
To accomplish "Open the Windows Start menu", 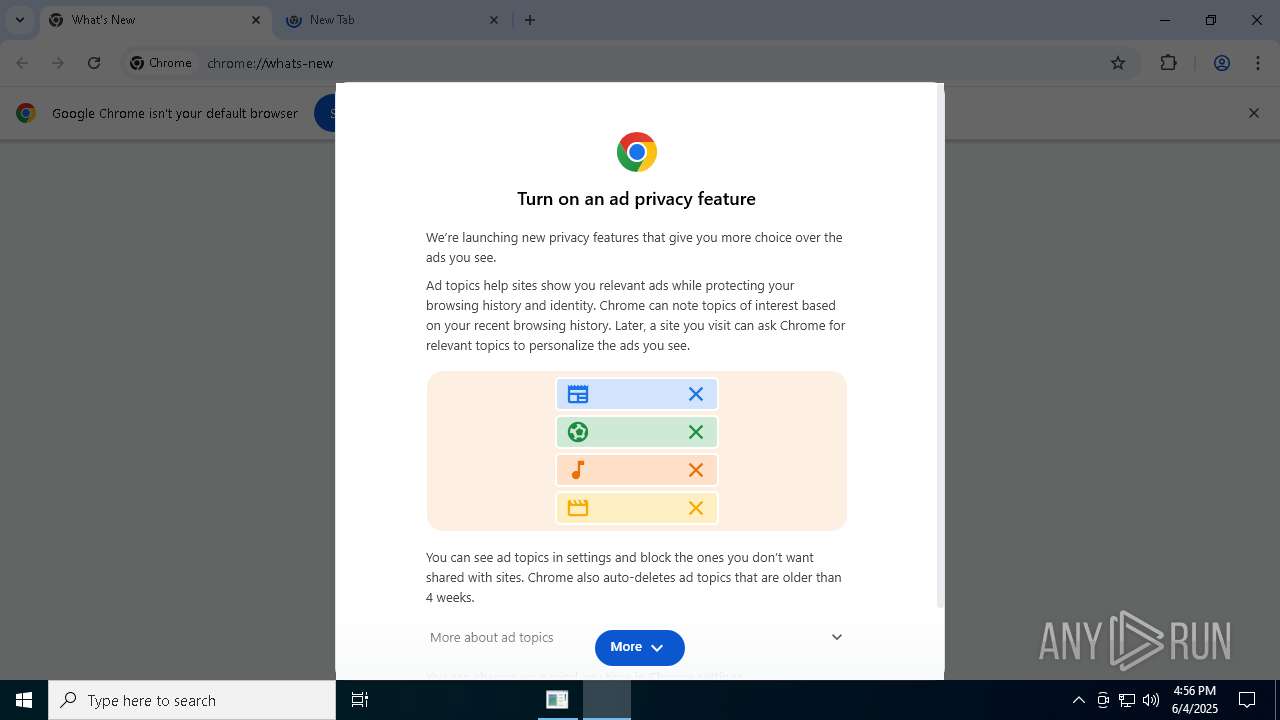I will pos(24,700).
